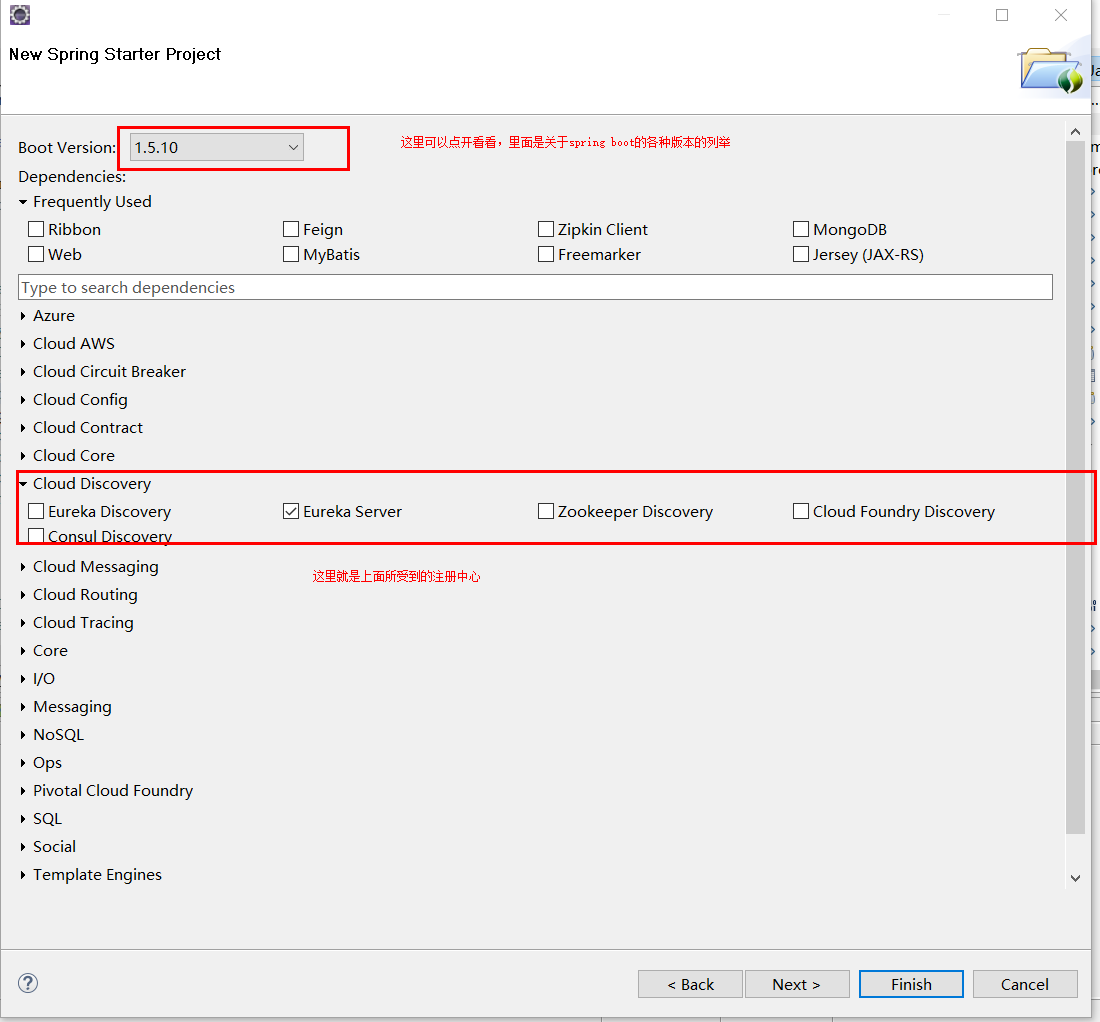The width and height of the screenshot is (1100, 1022).
Task: Check the Ribbon dependency checkbox
Action: (x=36, y=229)
